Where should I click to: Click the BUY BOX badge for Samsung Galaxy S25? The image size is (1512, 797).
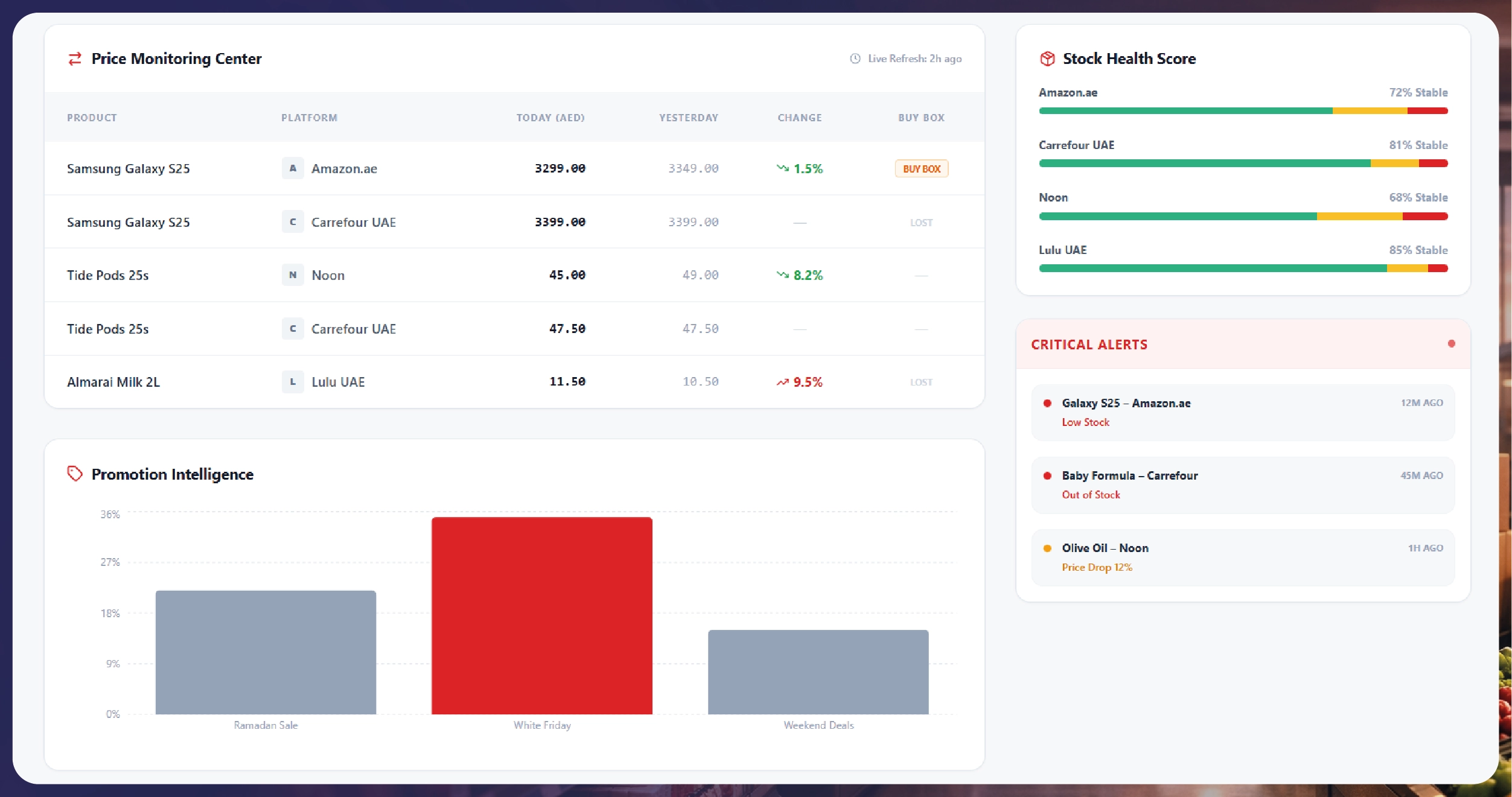(921, 168)
